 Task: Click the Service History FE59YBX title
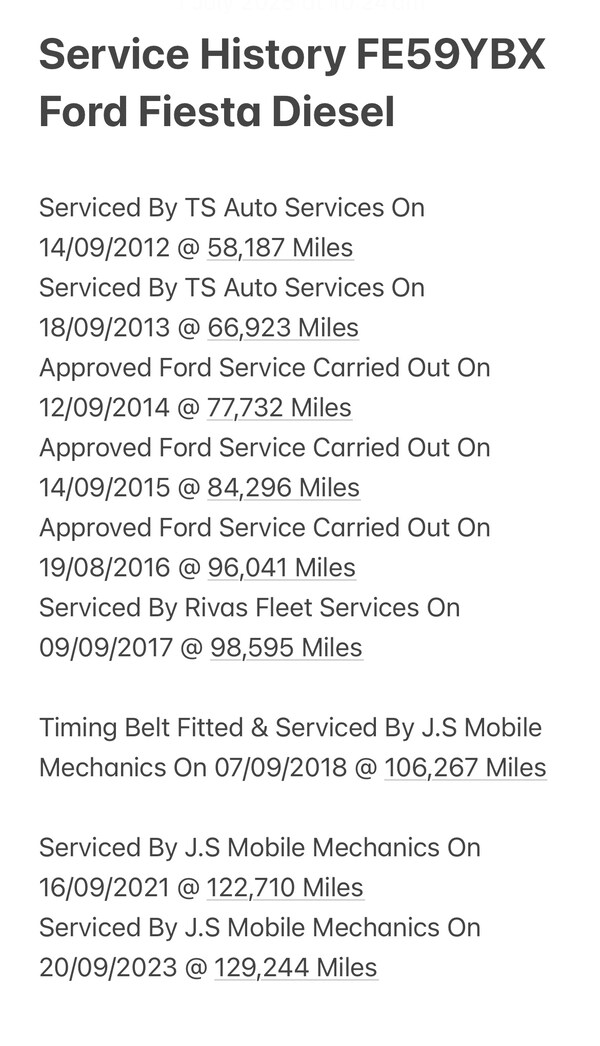pos(292,56)
